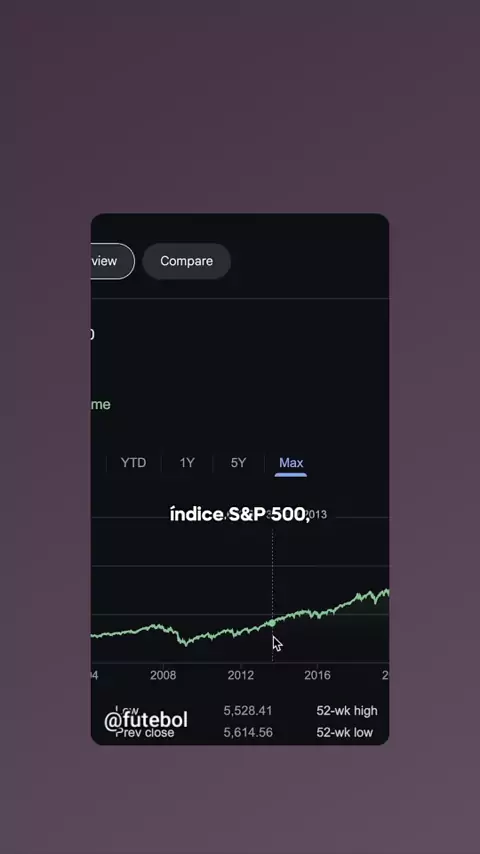Select the 5Y time range
480x854 pixels.
(x=238, y=462)
